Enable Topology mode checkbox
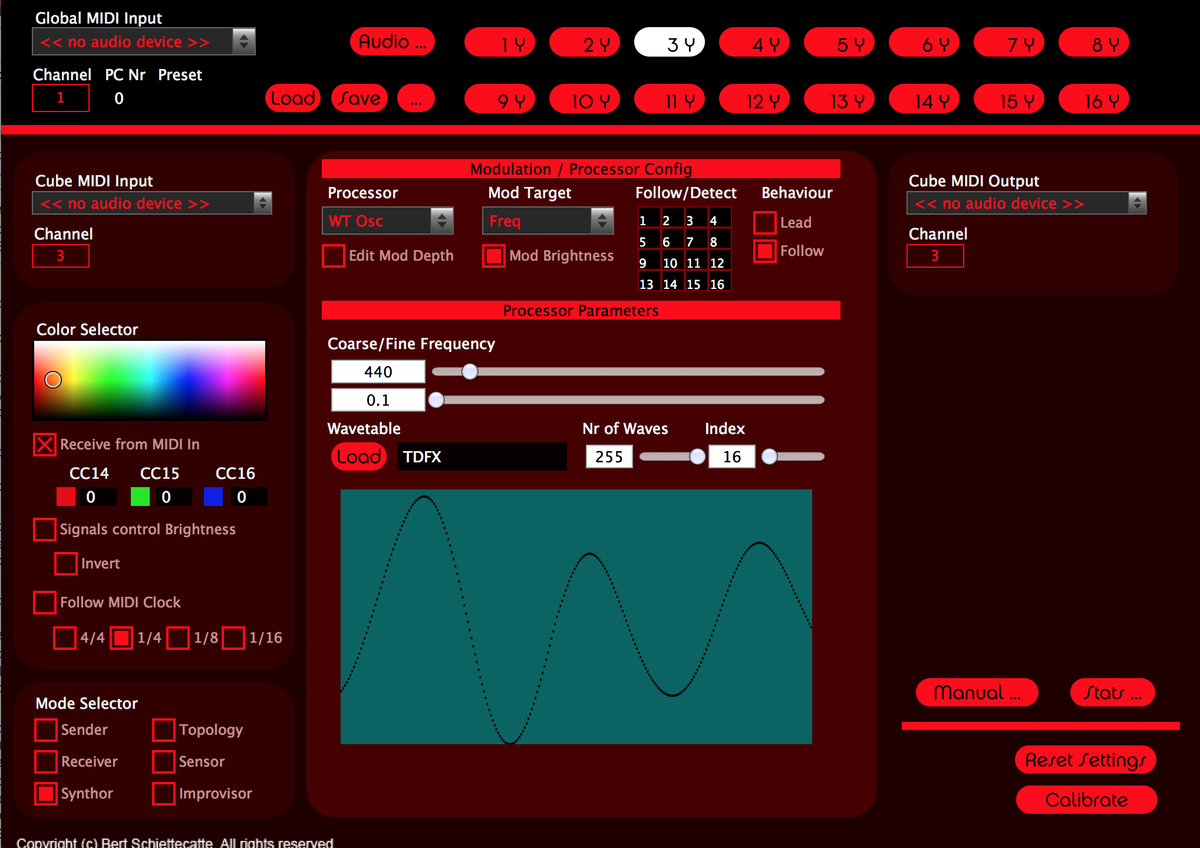Viewport: 1200px width, 848px height. click(164, 730)
